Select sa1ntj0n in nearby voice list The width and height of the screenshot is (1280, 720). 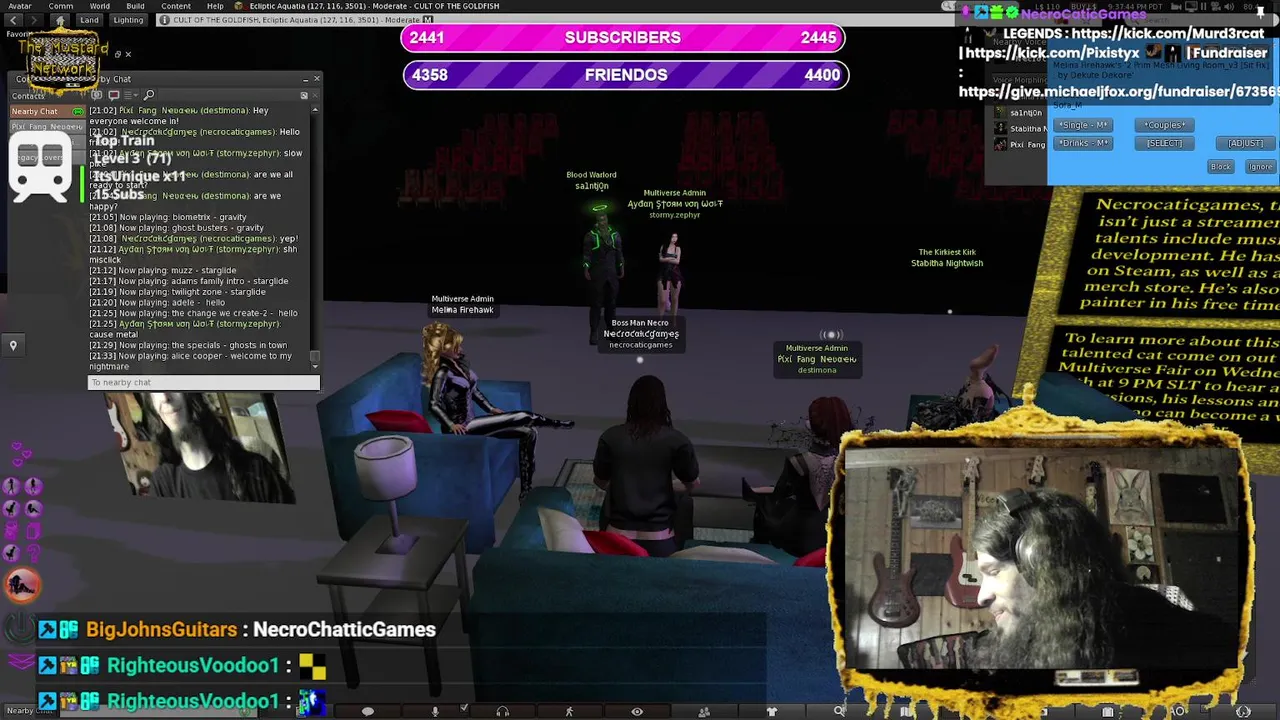click(x=1019, y=113)
